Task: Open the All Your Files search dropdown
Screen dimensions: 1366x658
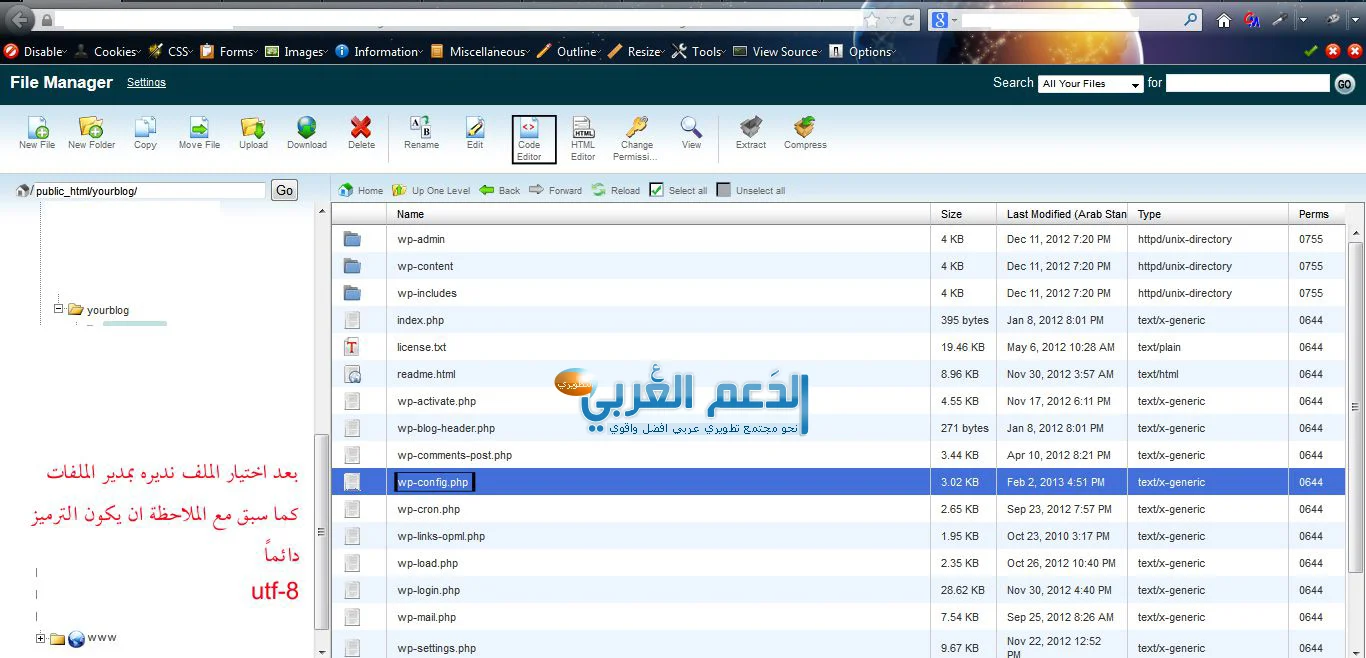Action: click(1090, 84)
